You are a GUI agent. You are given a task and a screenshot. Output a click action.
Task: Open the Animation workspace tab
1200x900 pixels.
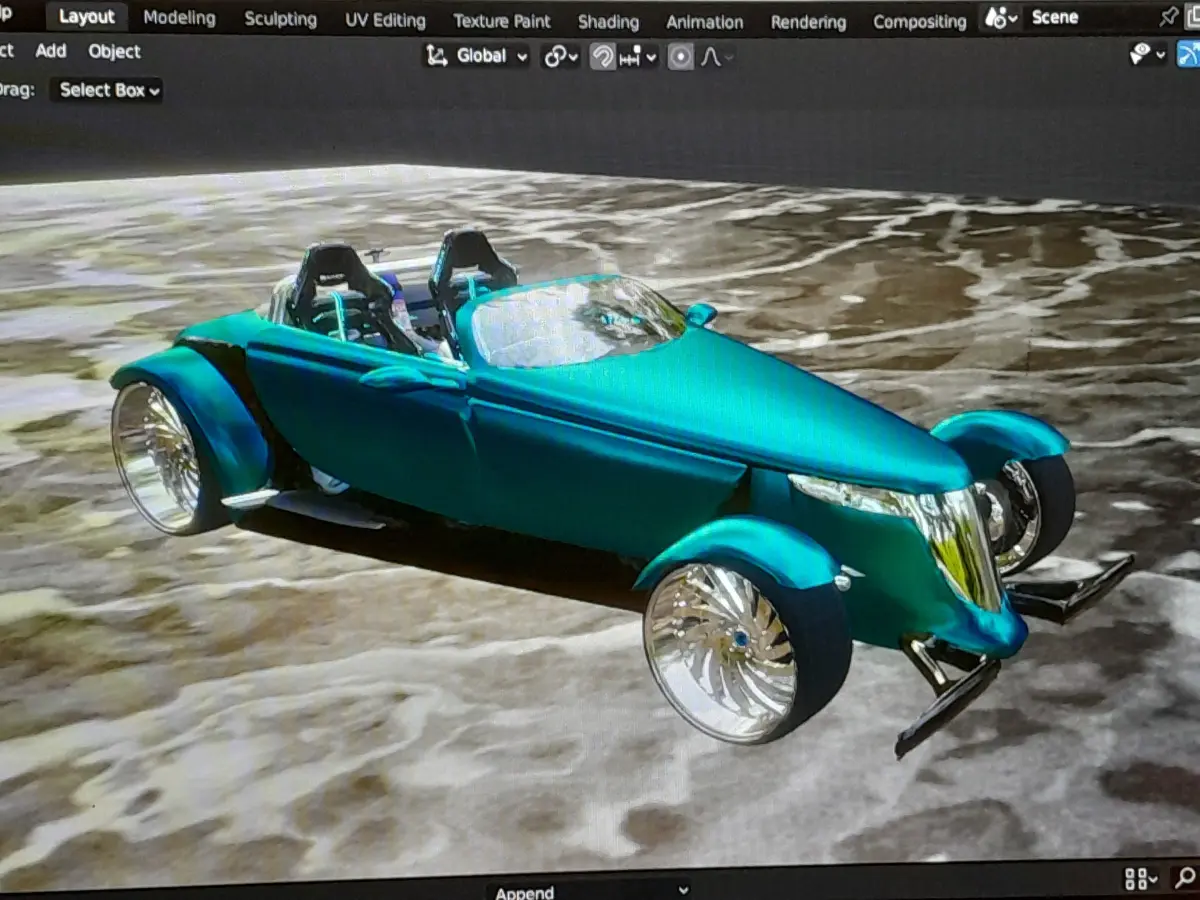click(x=704, y=22)
